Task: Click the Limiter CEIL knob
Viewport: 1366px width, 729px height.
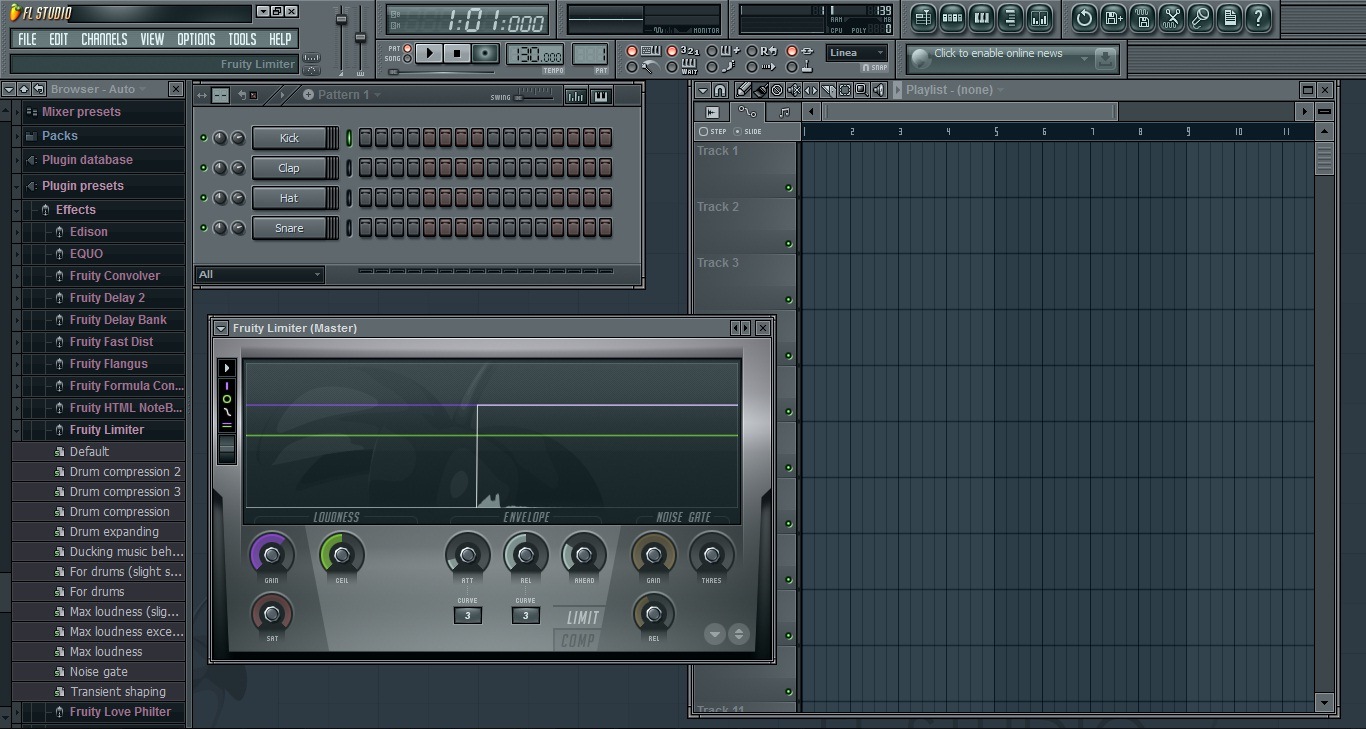Action: click(x=342, y=554)
